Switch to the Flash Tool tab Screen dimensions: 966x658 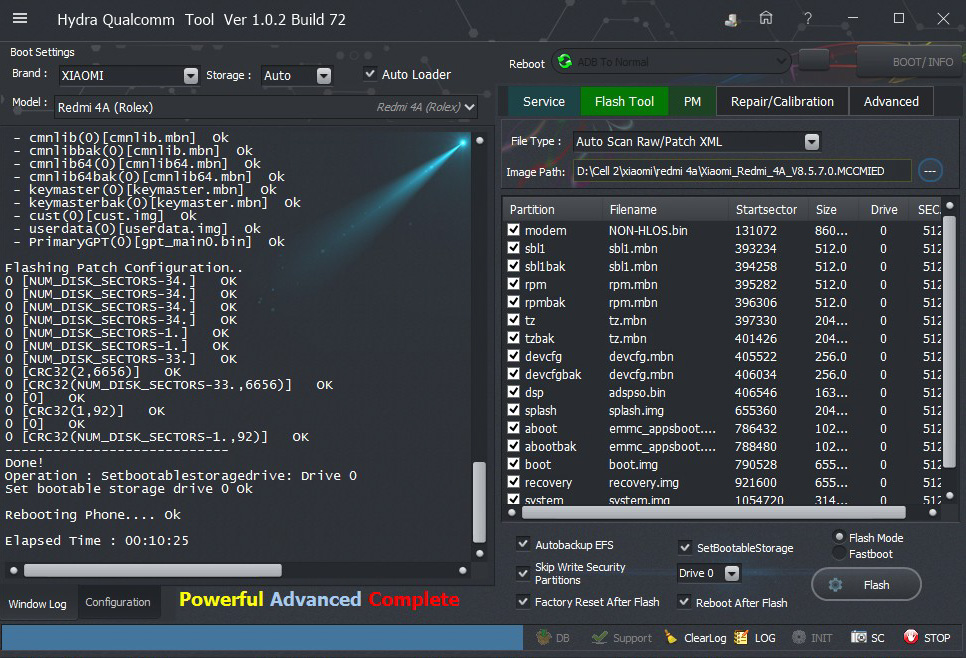click(624, 102)
